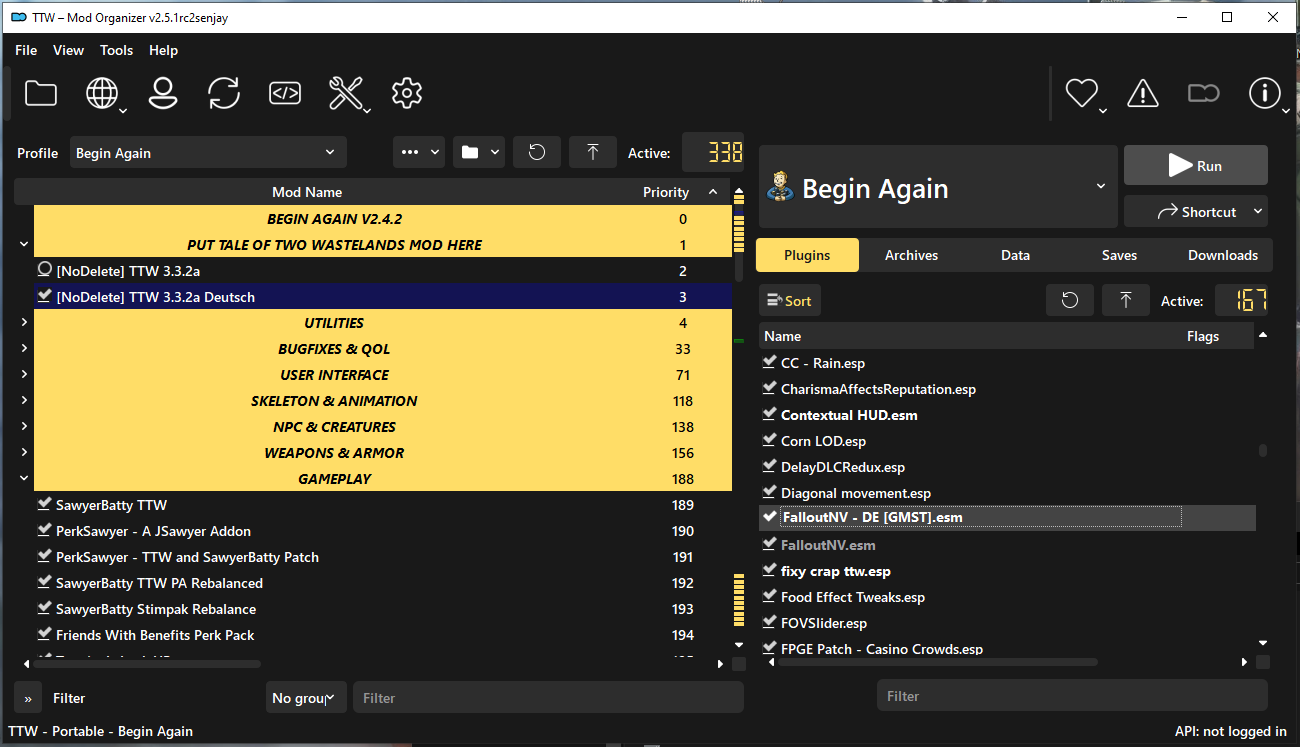Switch to the Archives tab
Screen dimensions: 1300x747
[911, 255]
